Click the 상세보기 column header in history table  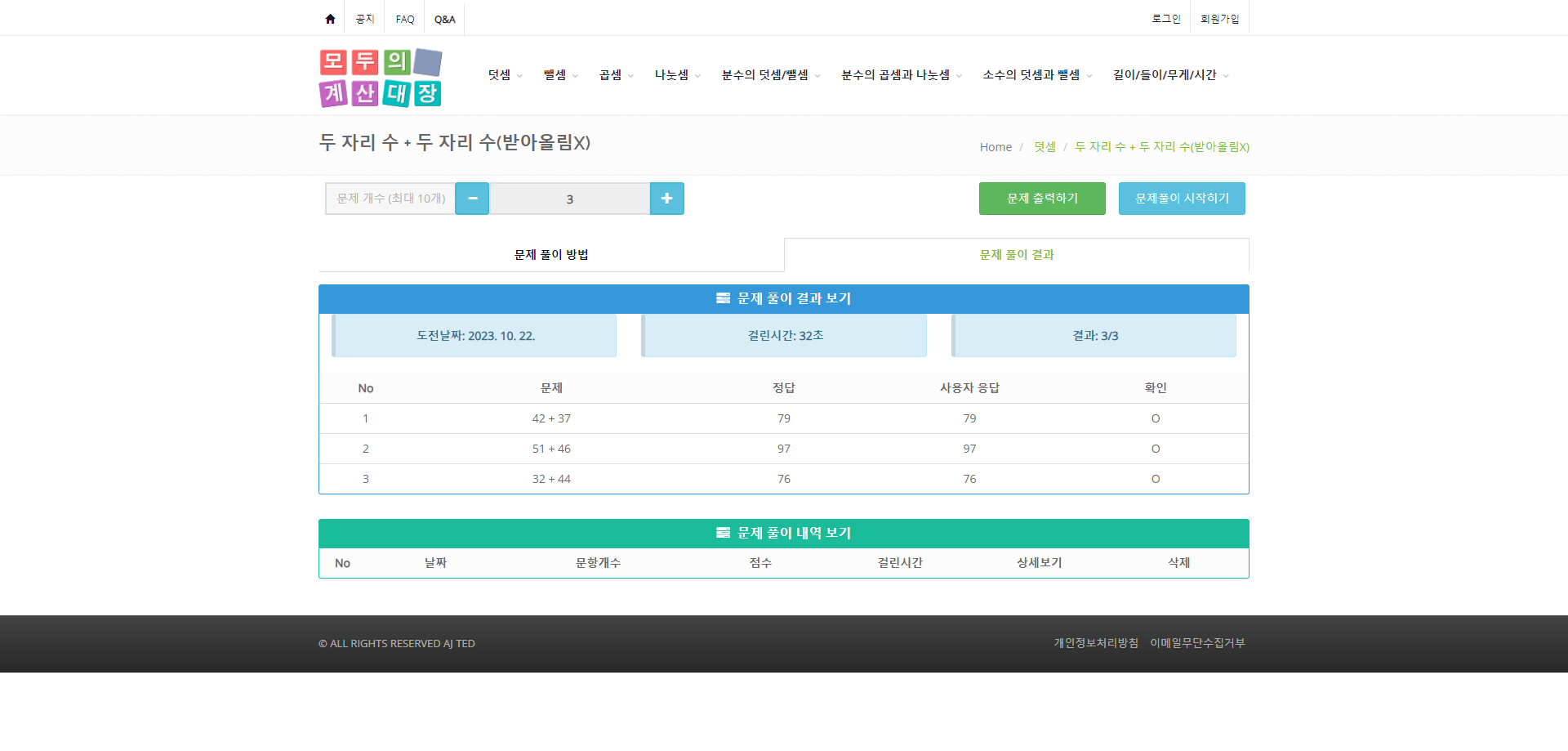point(1039,563)
